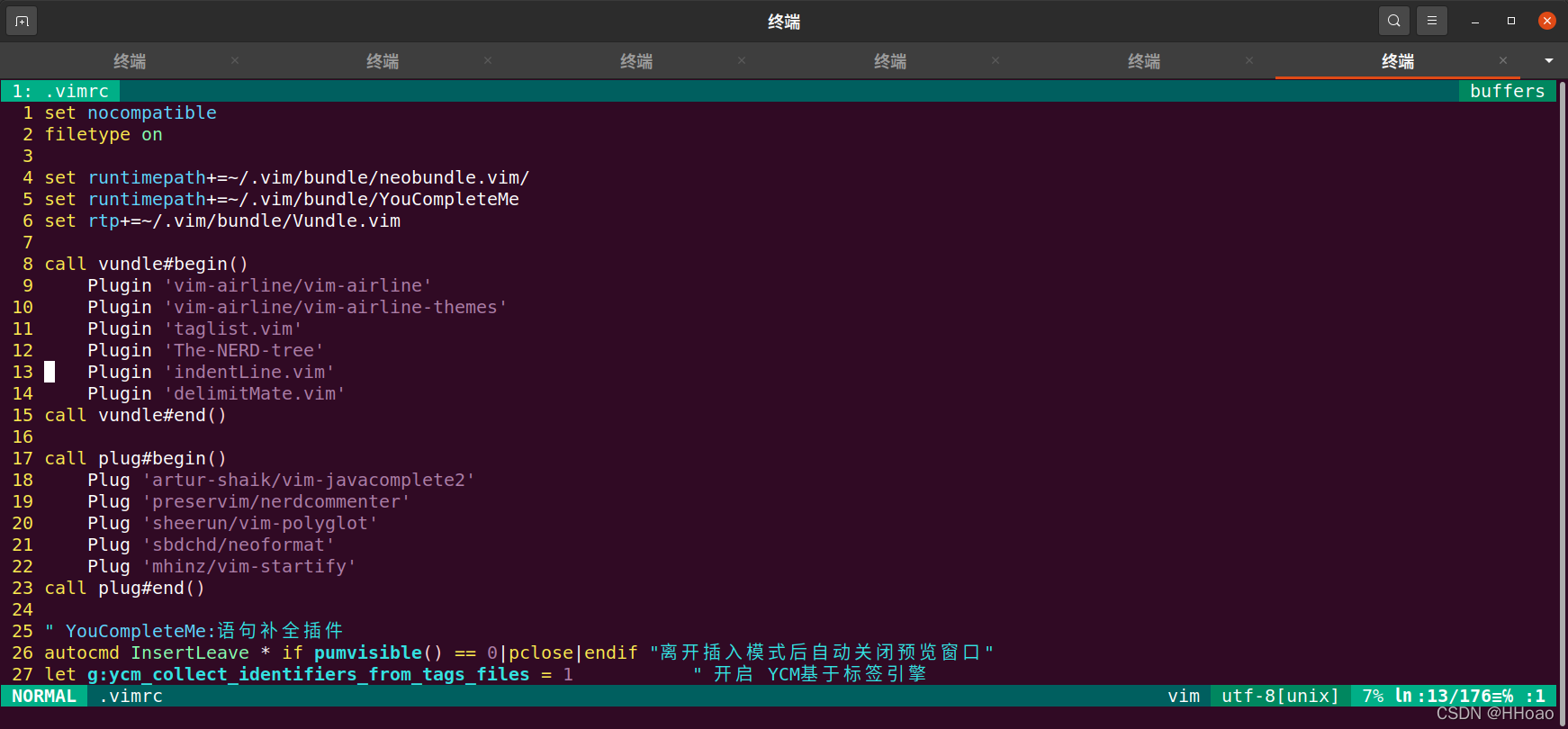Maximize the terminal window
The image size is (1568, 729).
click(x=1511, y=21)
